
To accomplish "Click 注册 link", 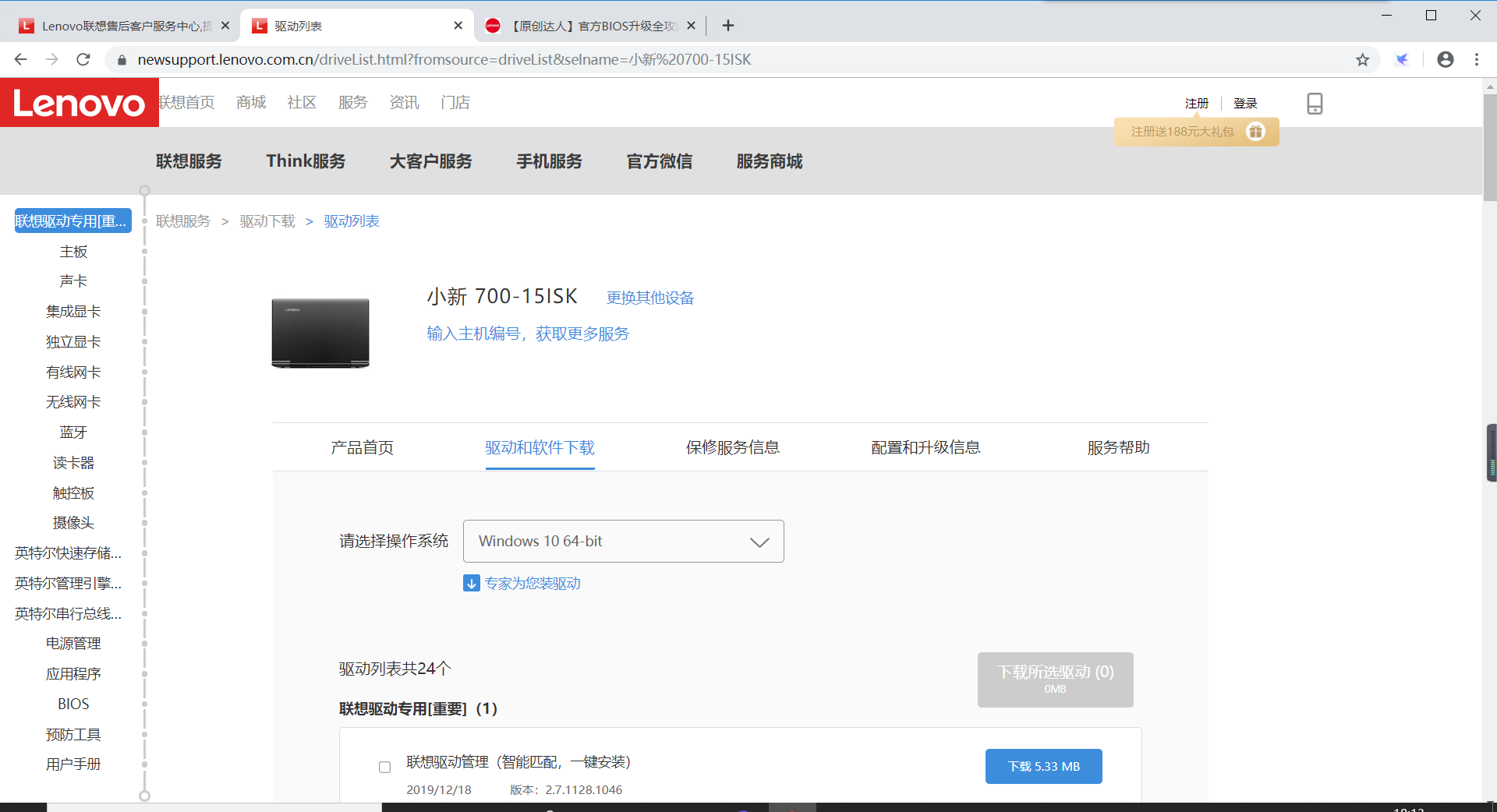I will (x=1197, y=104).
